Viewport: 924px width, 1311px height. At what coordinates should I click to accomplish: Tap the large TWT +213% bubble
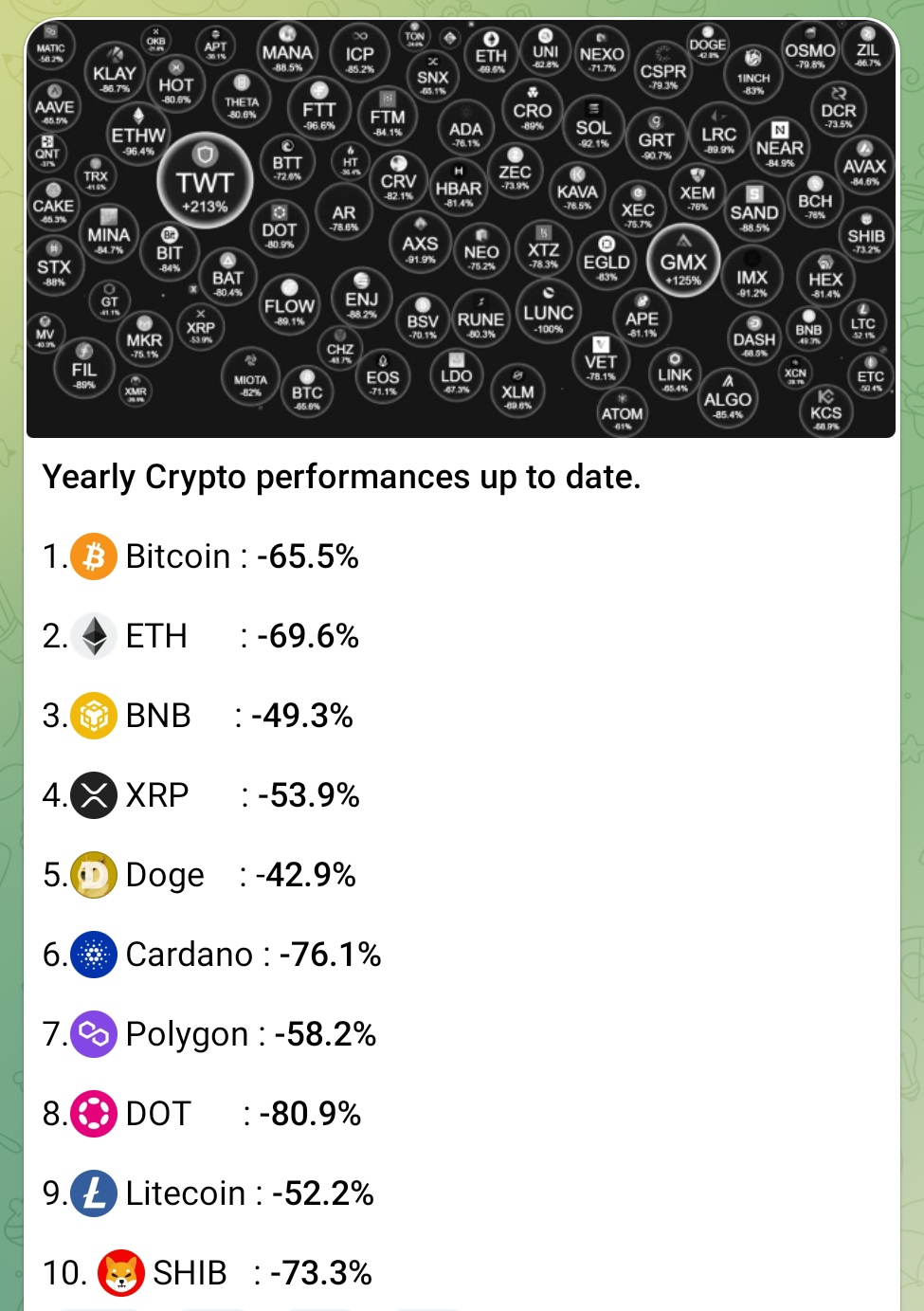pos(204,181)
